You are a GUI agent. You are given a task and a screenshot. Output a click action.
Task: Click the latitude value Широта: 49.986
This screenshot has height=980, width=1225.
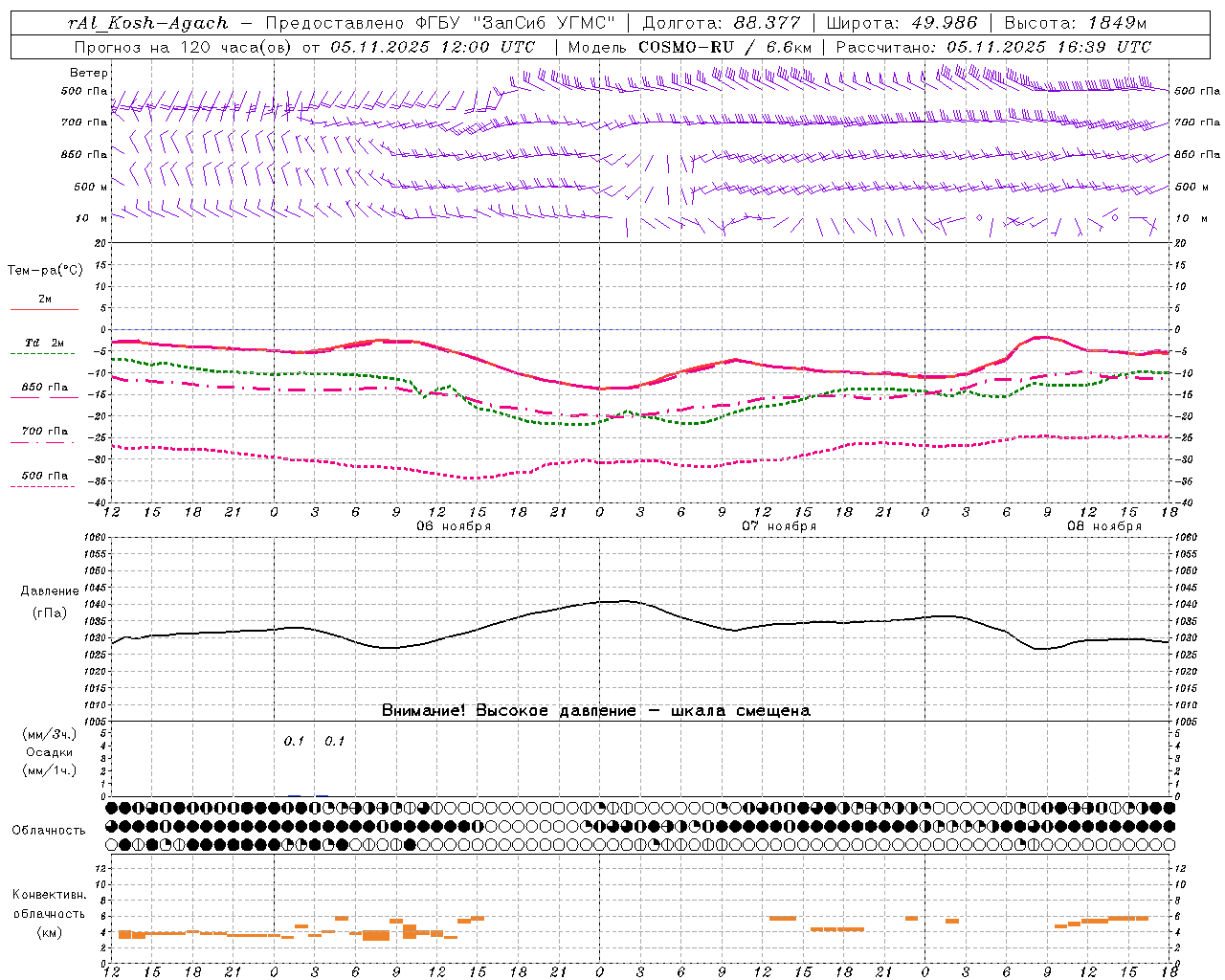tap(902, 24)
